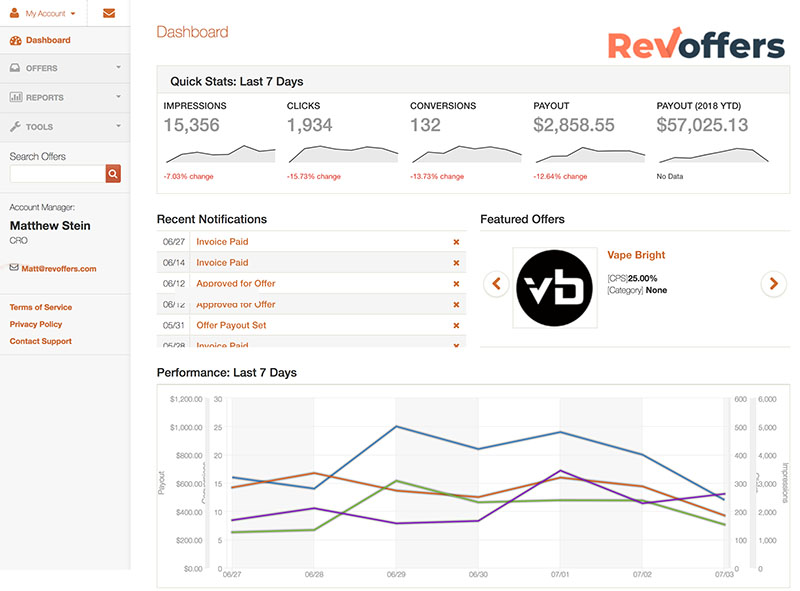Click the search magnifier button for offers
Screen dimensions: 800x591
click(113, 173)
